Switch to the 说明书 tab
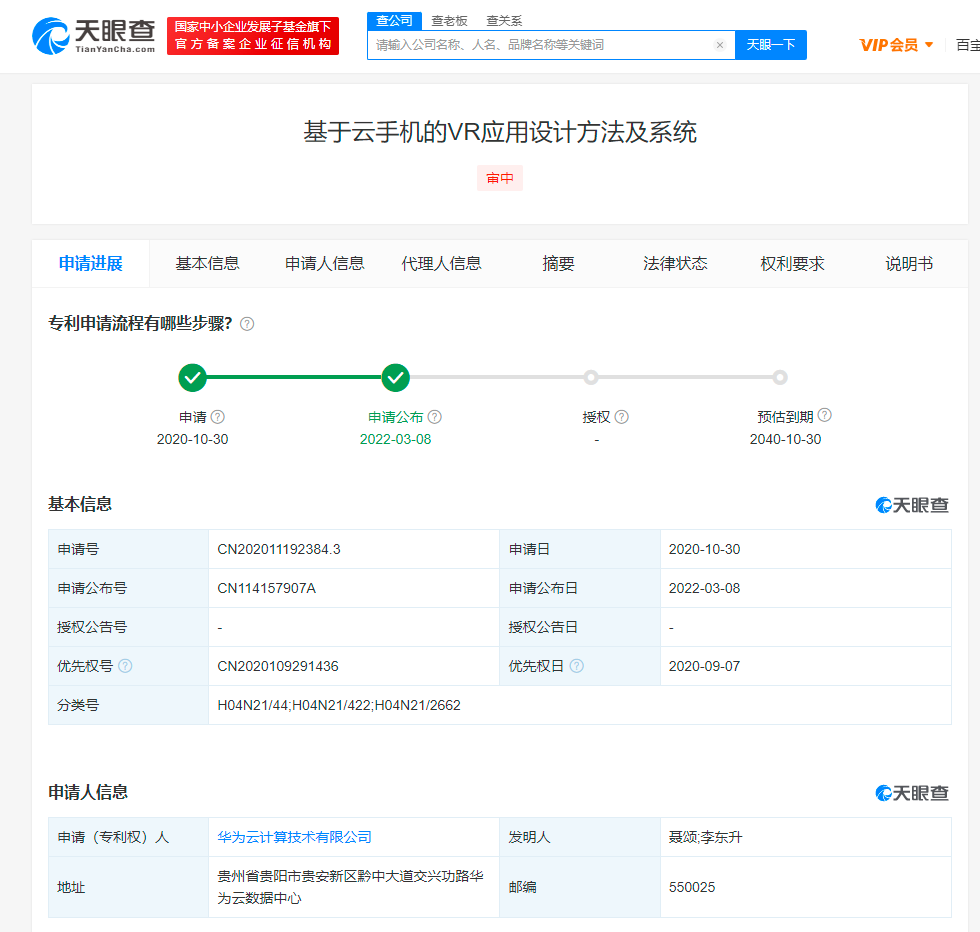 click(908, 263)
